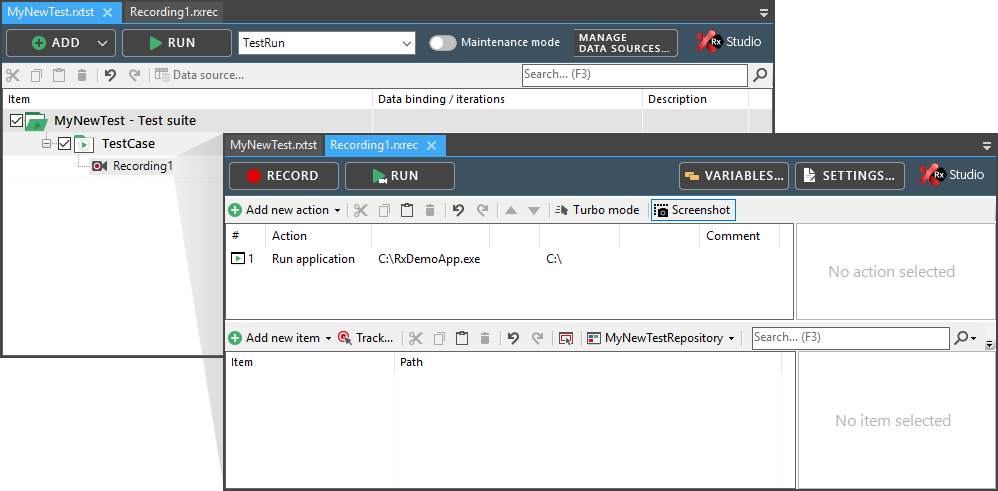Viewport: 998px width, 491px height.
Task: Click Paste icon in repository toolbar
Action: (462, 338)
